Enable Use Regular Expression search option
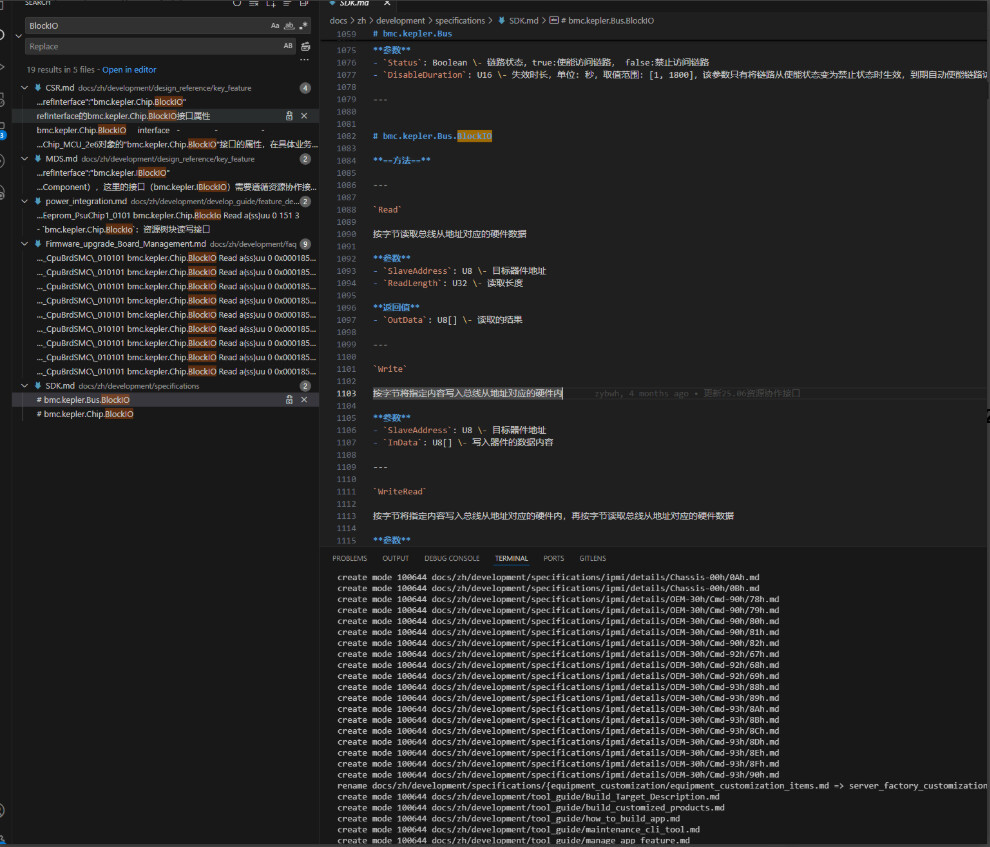990x847 pixels. point(304,26)
